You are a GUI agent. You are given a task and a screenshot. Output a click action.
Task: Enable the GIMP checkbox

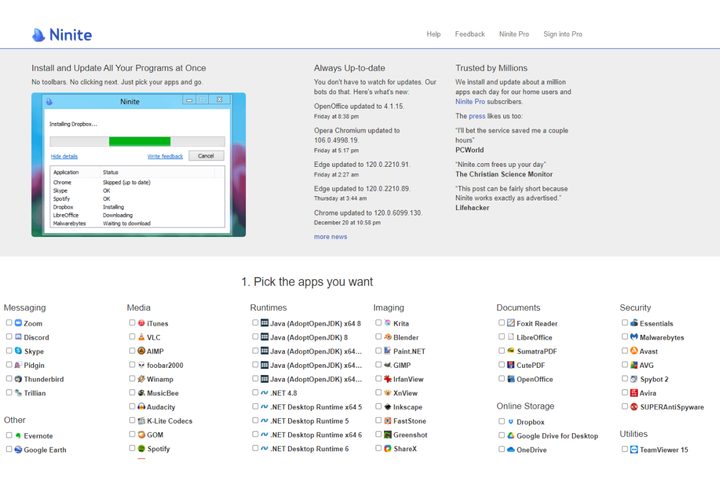378,366
